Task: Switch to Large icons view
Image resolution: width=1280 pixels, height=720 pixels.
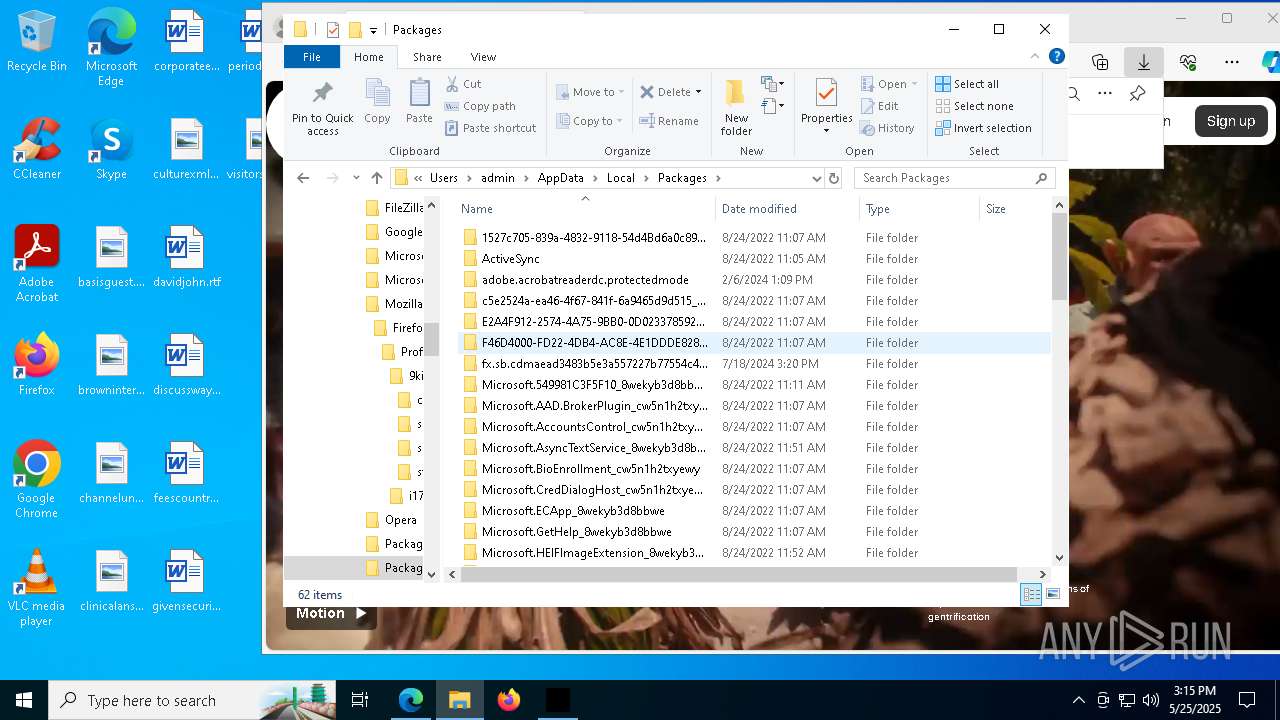Action: 1053,594
